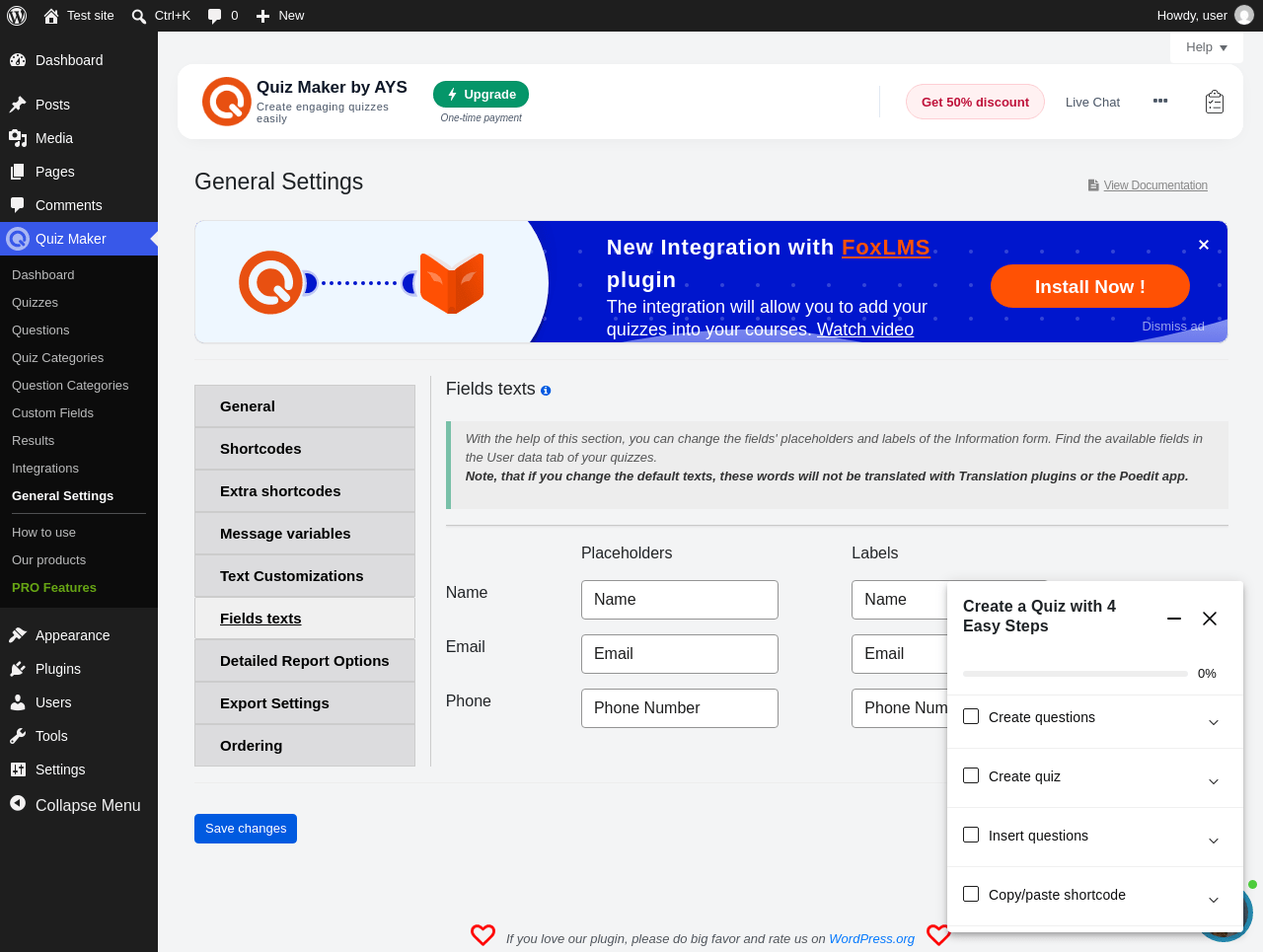The image size is (1263, 952).
Task: Click the Fields texts info icon
Action: point(546,391)
